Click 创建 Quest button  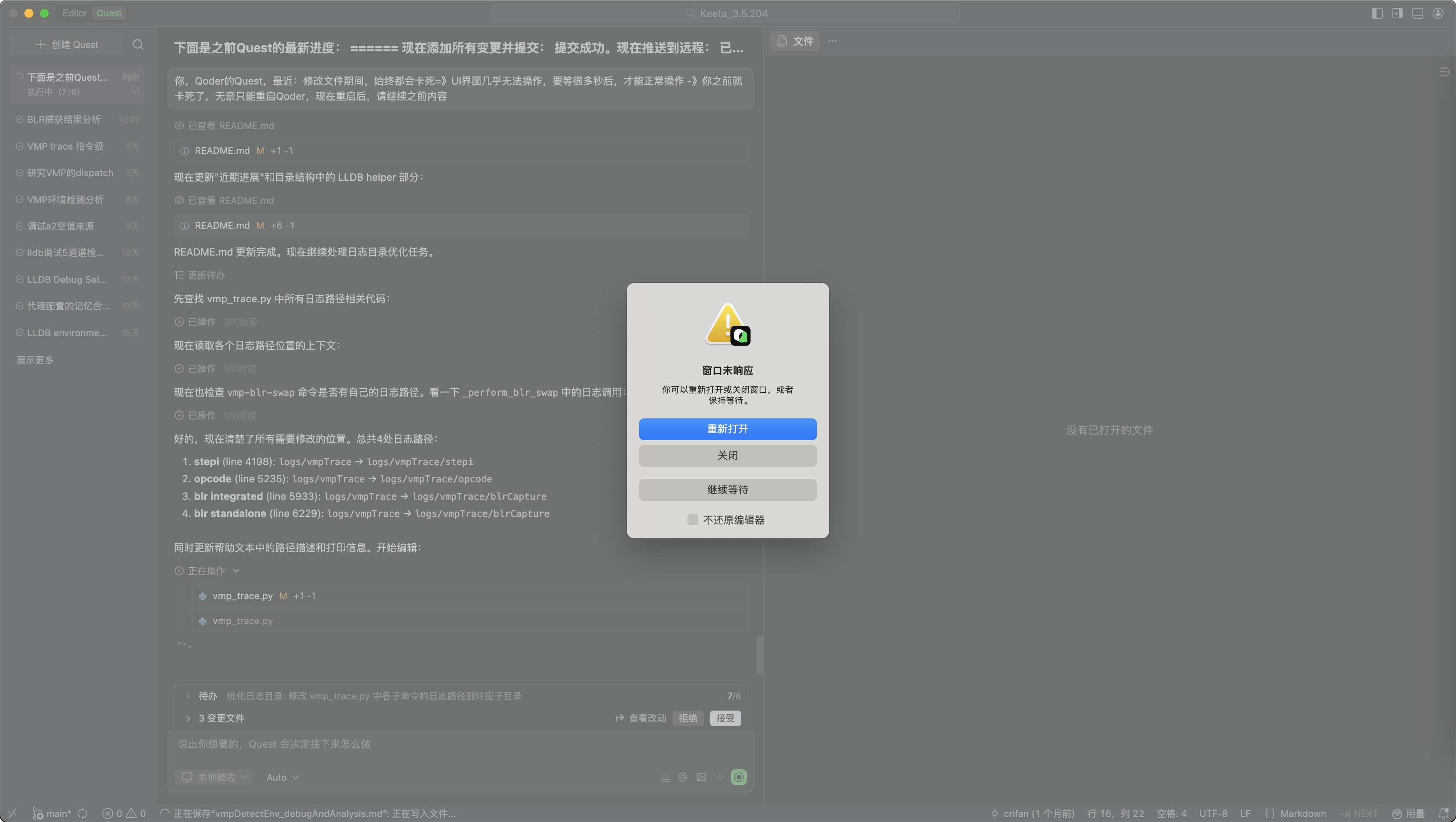coord(67,45)
